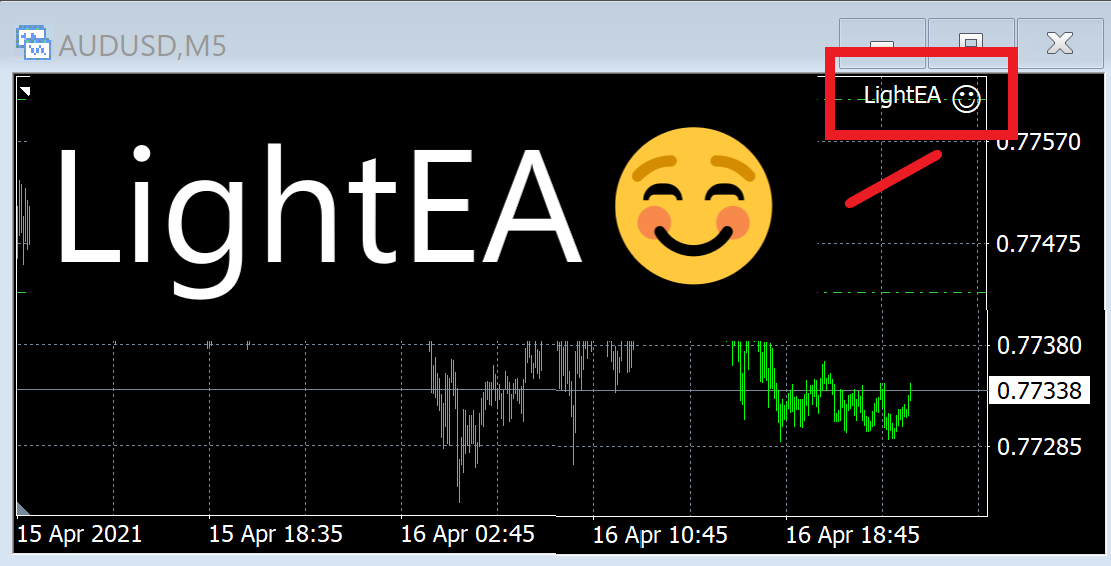Click the 16 Apr 02:45 time label
Viewport: 1111px width, 566px height.
(x=468, y=534)
